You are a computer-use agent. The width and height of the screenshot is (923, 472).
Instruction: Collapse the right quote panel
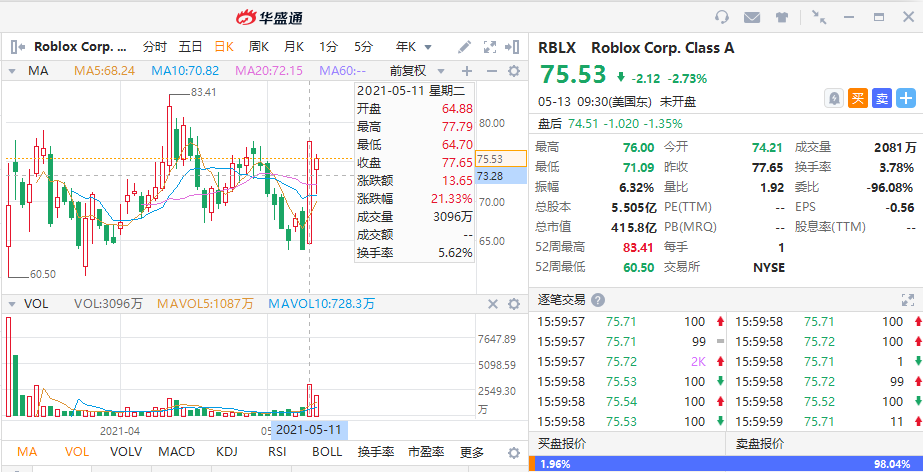click(512, 46)
